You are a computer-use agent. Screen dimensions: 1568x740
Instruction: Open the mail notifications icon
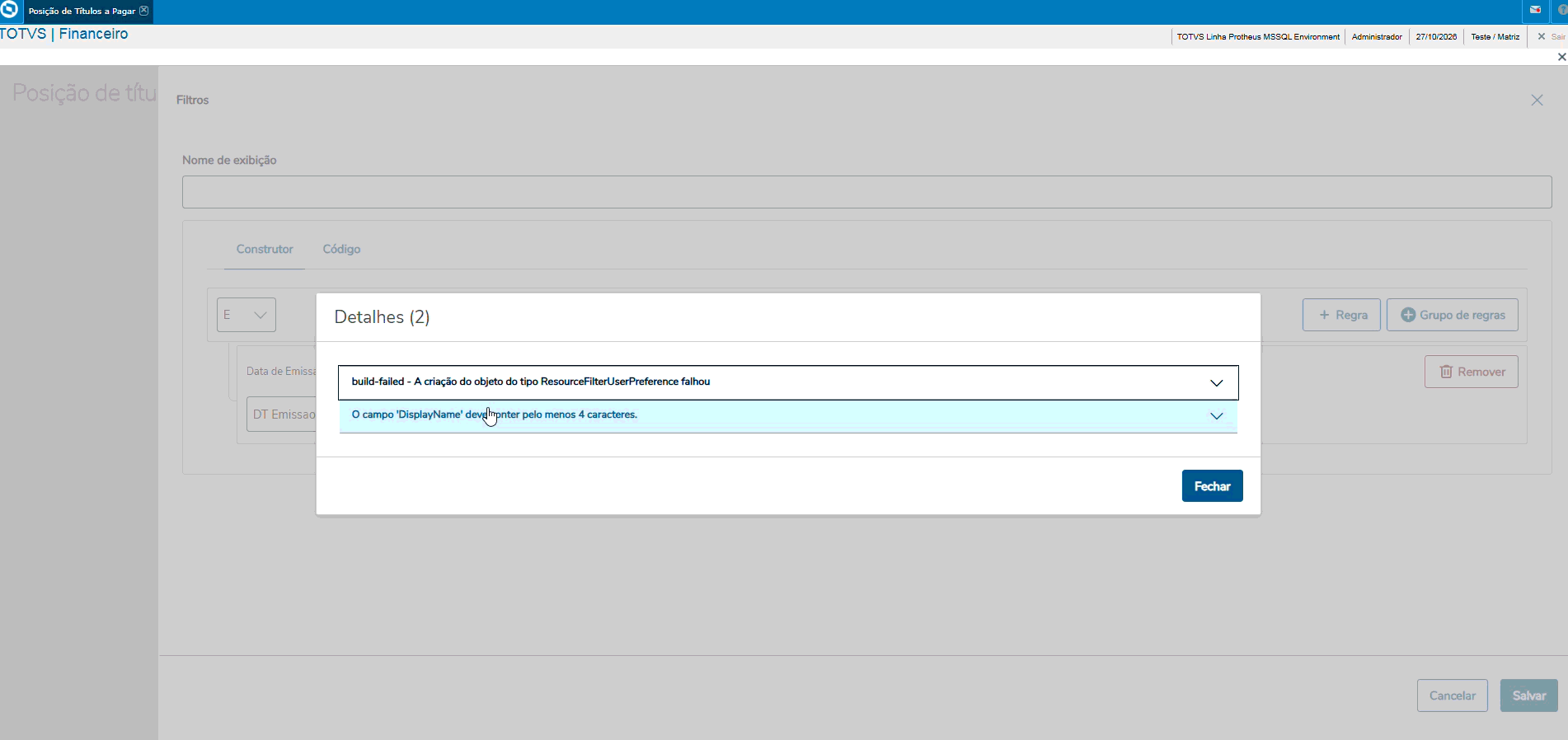[1535, 11]
